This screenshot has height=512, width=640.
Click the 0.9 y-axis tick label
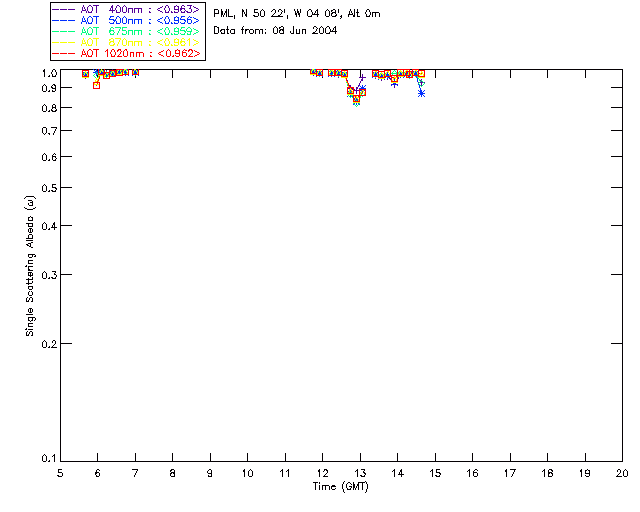(49, 88)
